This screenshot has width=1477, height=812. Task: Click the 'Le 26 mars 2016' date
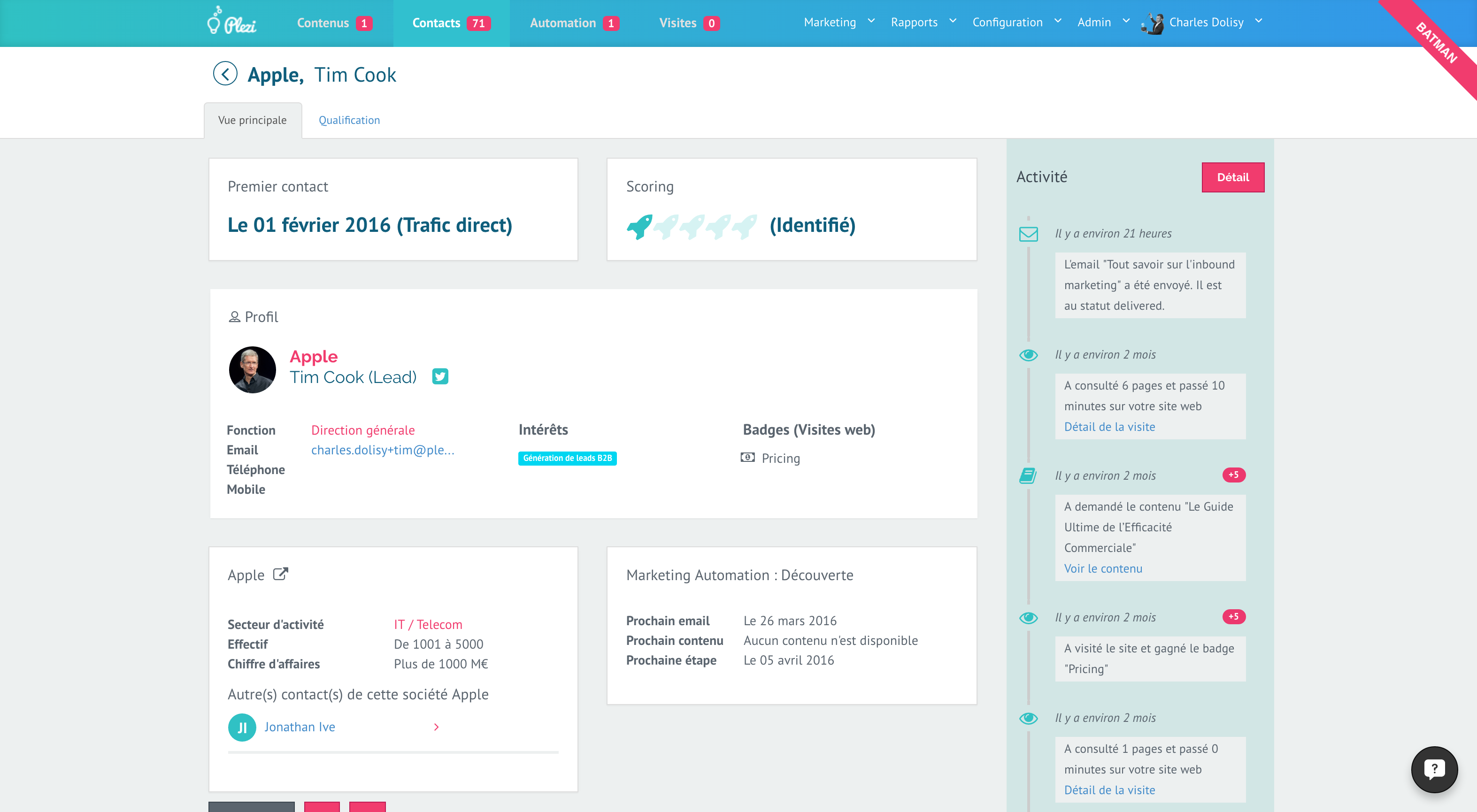[790, 621]
